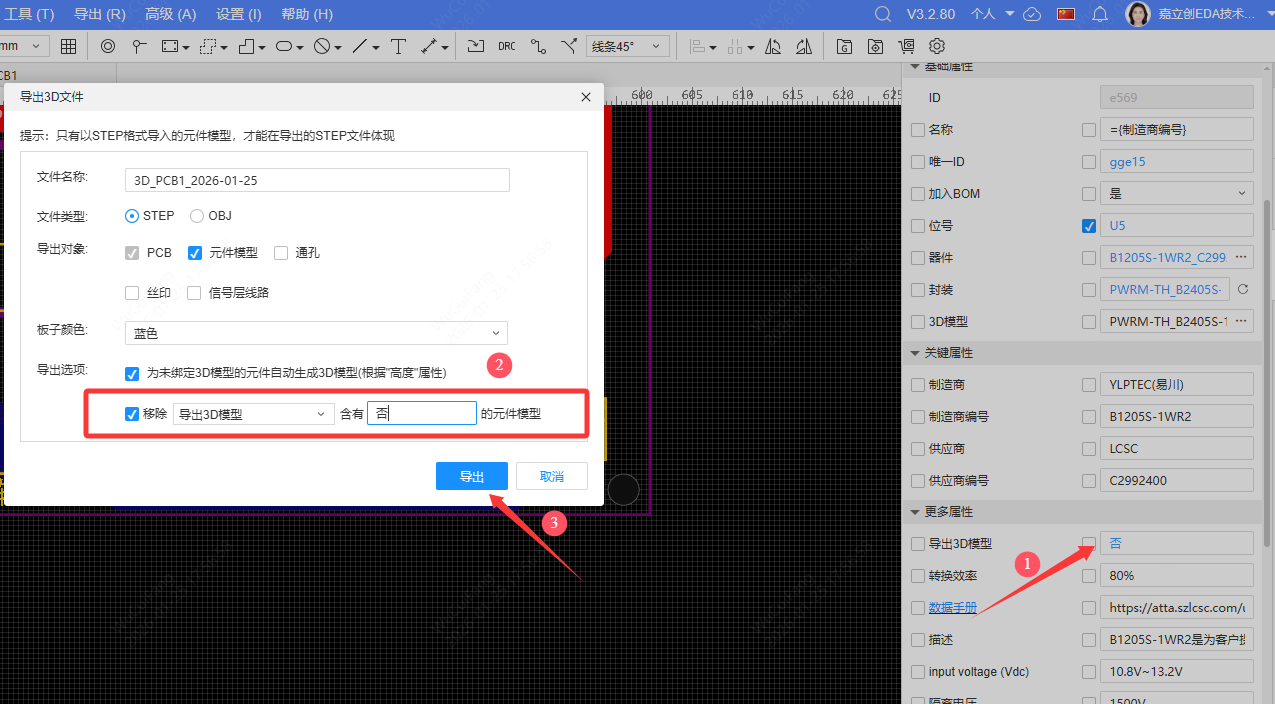The width and height of the screenshot is (1275, 704).
Task: Click the file name input field
Action: coord(316,179)
